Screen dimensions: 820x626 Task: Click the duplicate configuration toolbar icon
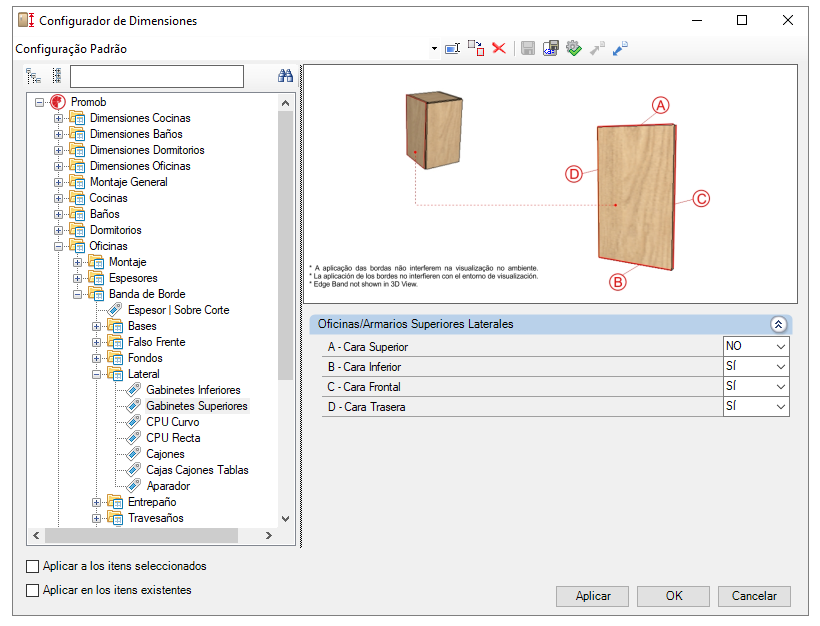(x=476, y=48)
